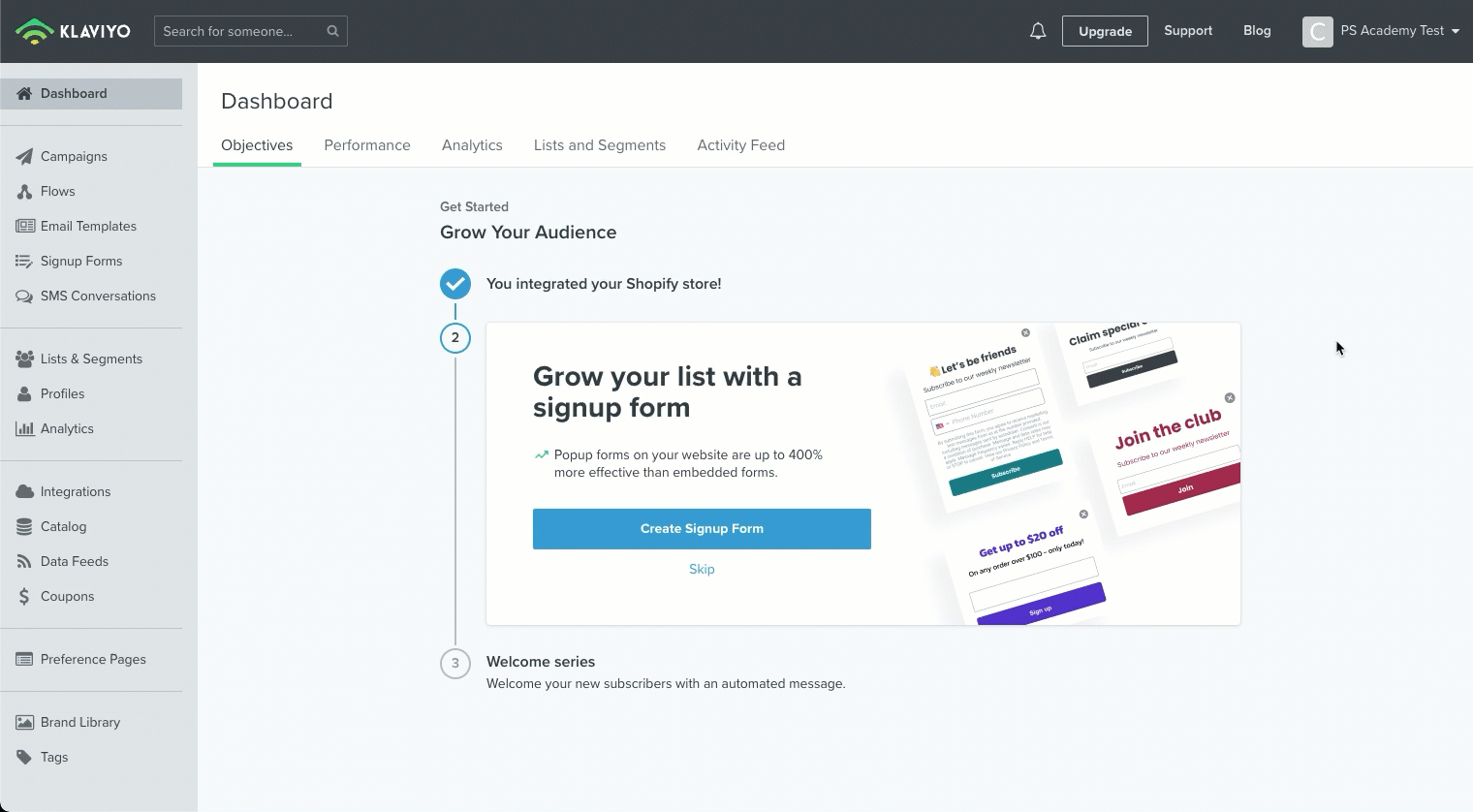
Task: Click the Upgrade button
Action: tap(1105, 31)
